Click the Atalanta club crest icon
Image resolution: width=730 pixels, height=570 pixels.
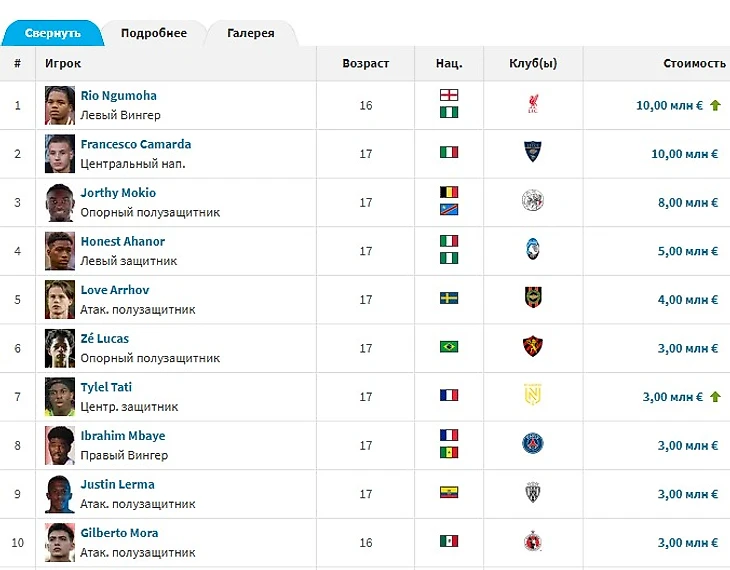[x=533, y=250]
